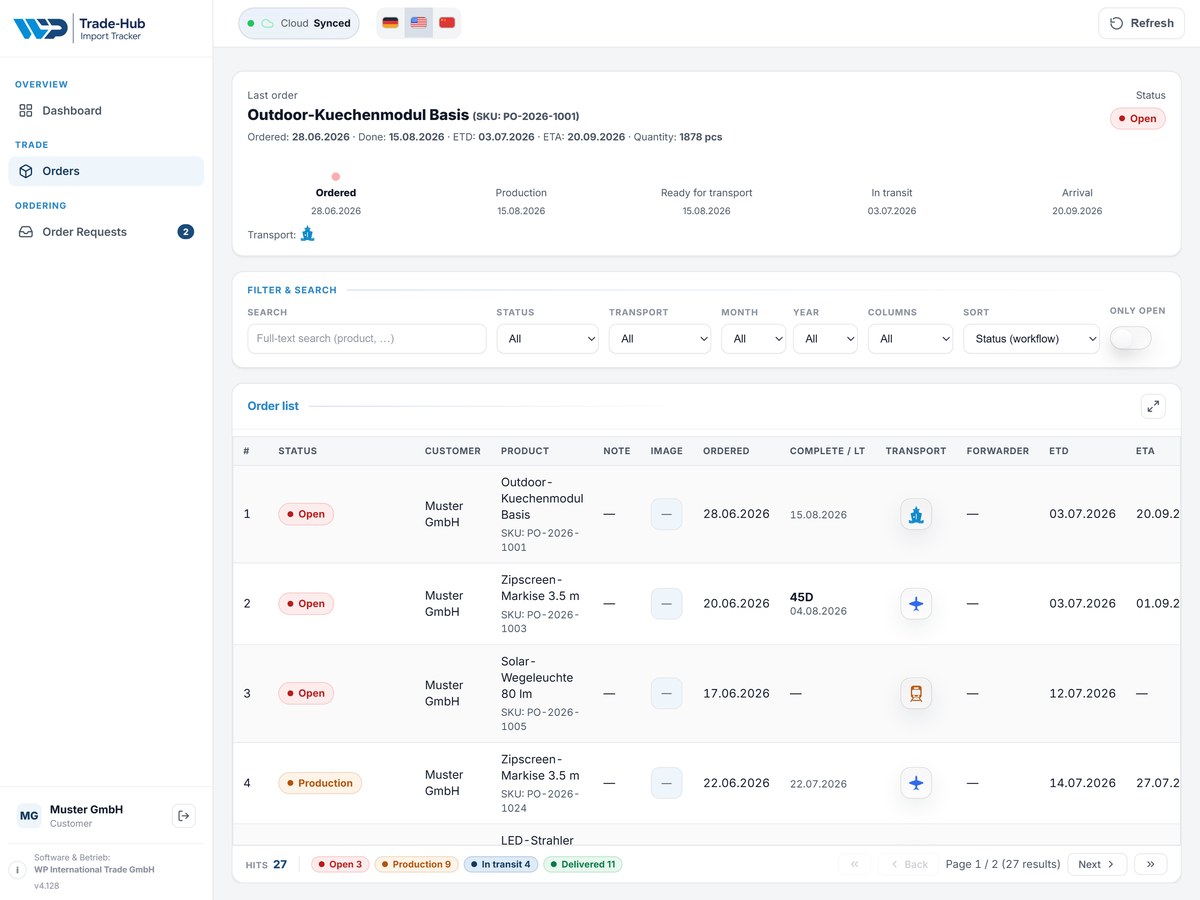Open the Transport filter dropdown
Viewport: 1200px width, 900px height.
659,339
